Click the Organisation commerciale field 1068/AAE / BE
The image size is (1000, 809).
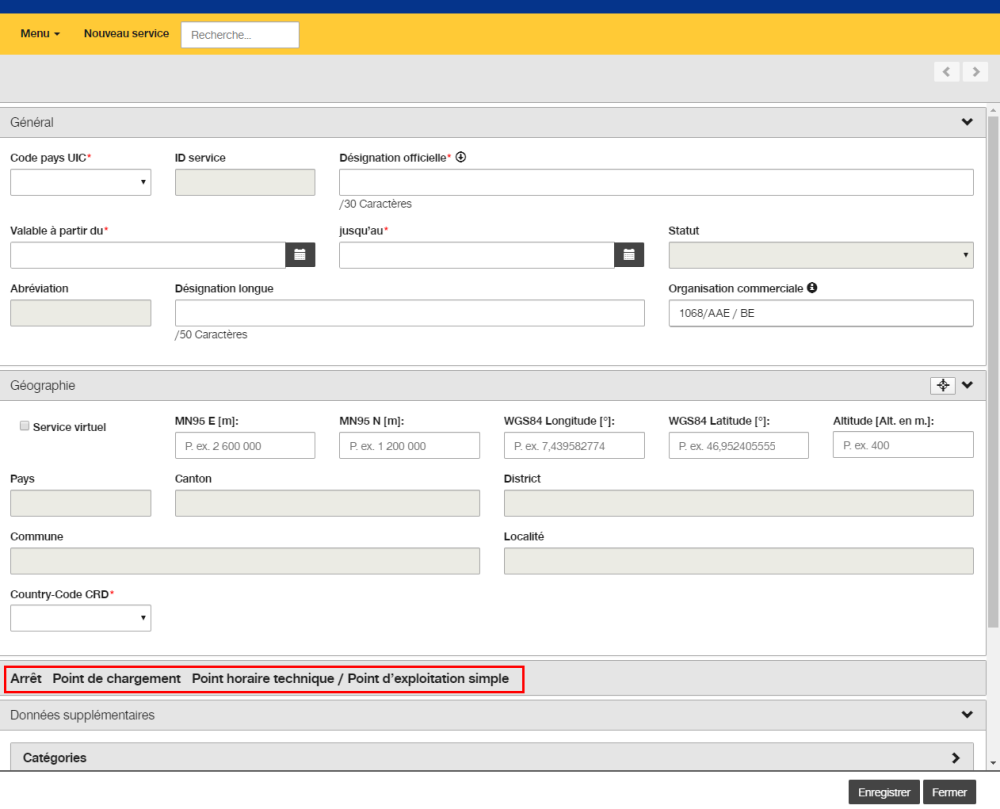(821, 313)
